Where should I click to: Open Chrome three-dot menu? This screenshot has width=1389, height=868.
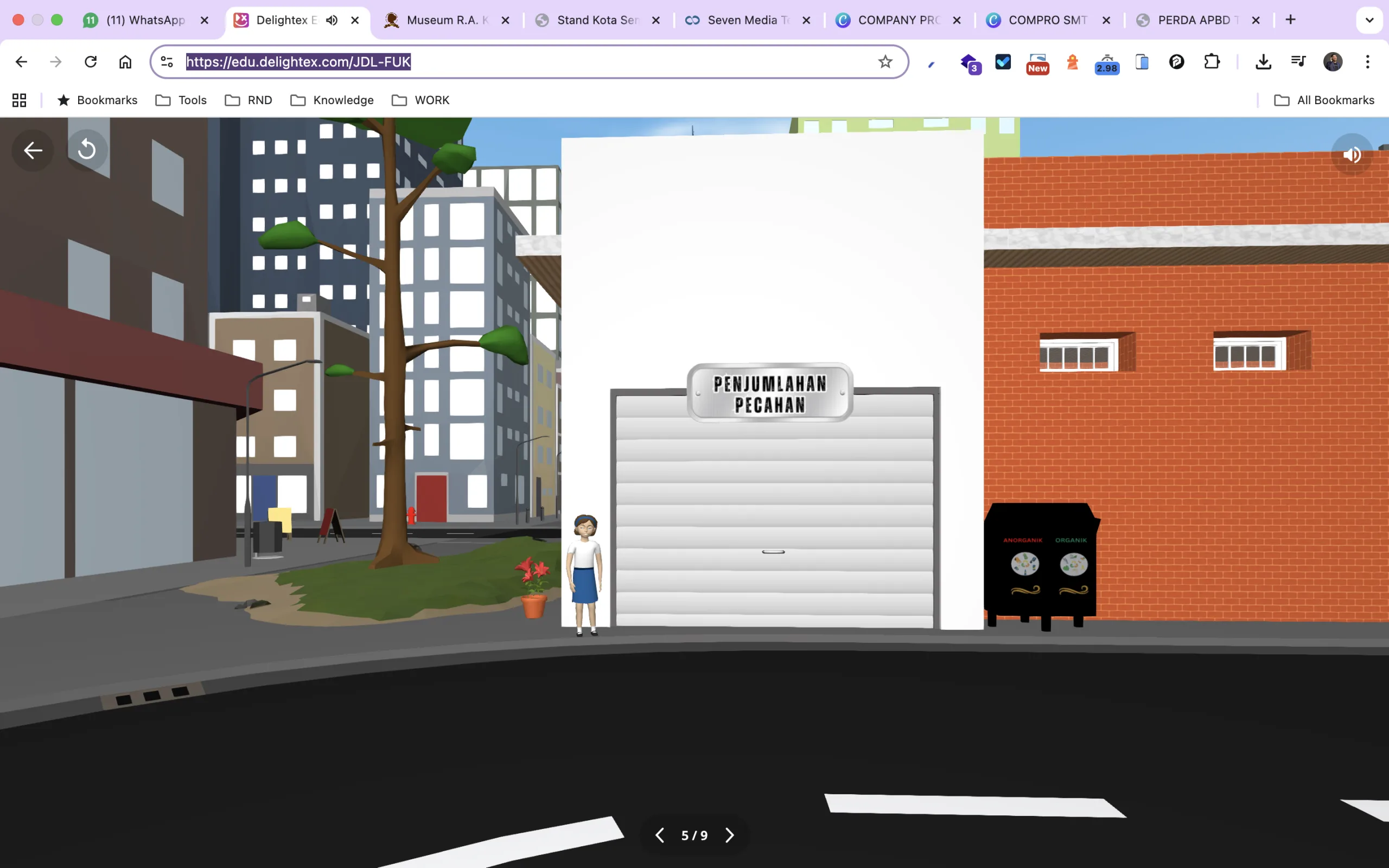(1367, 61)
